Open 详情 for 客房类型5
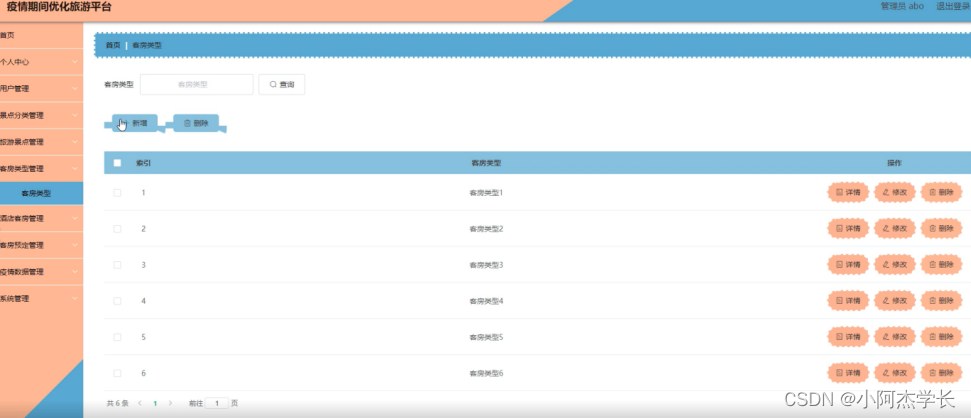The height and width of the screenshot is (418, 971). tap(848, 337)
